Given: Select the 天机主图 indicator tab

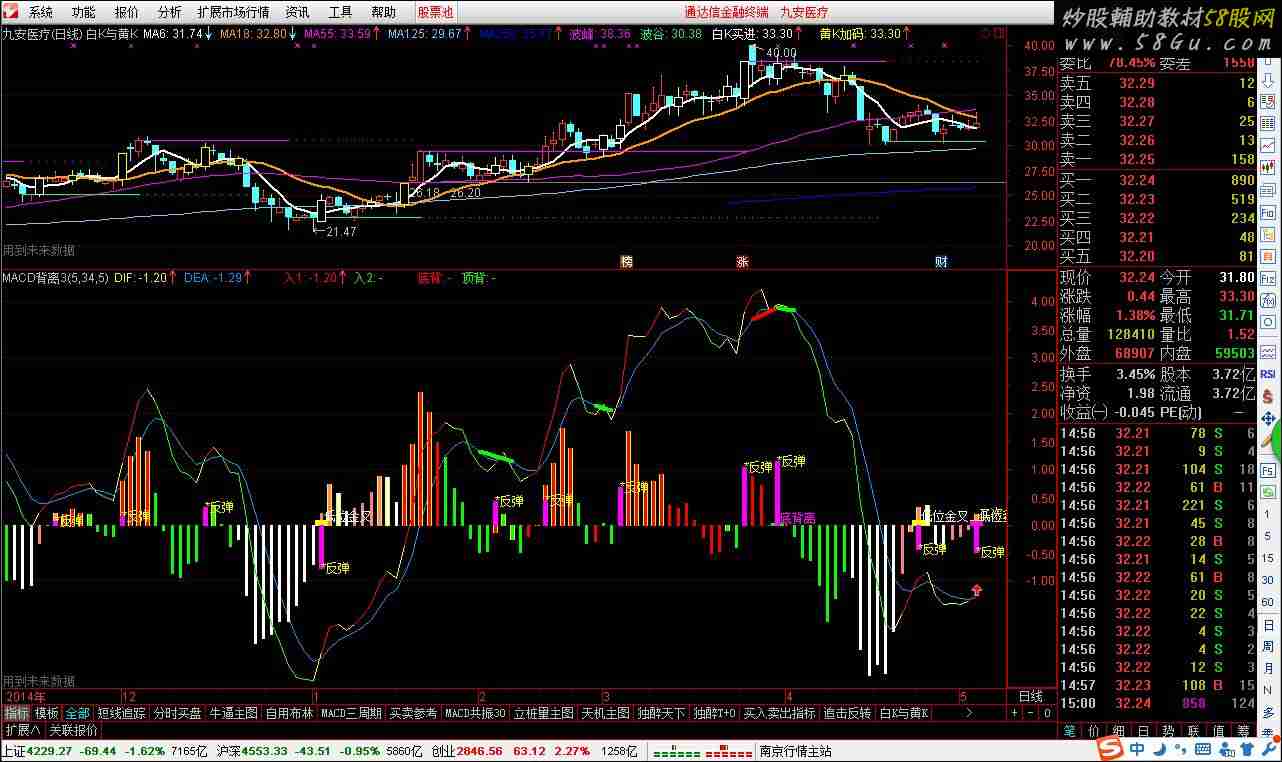Looking at the screenshot, I should (x=605, y=714).
